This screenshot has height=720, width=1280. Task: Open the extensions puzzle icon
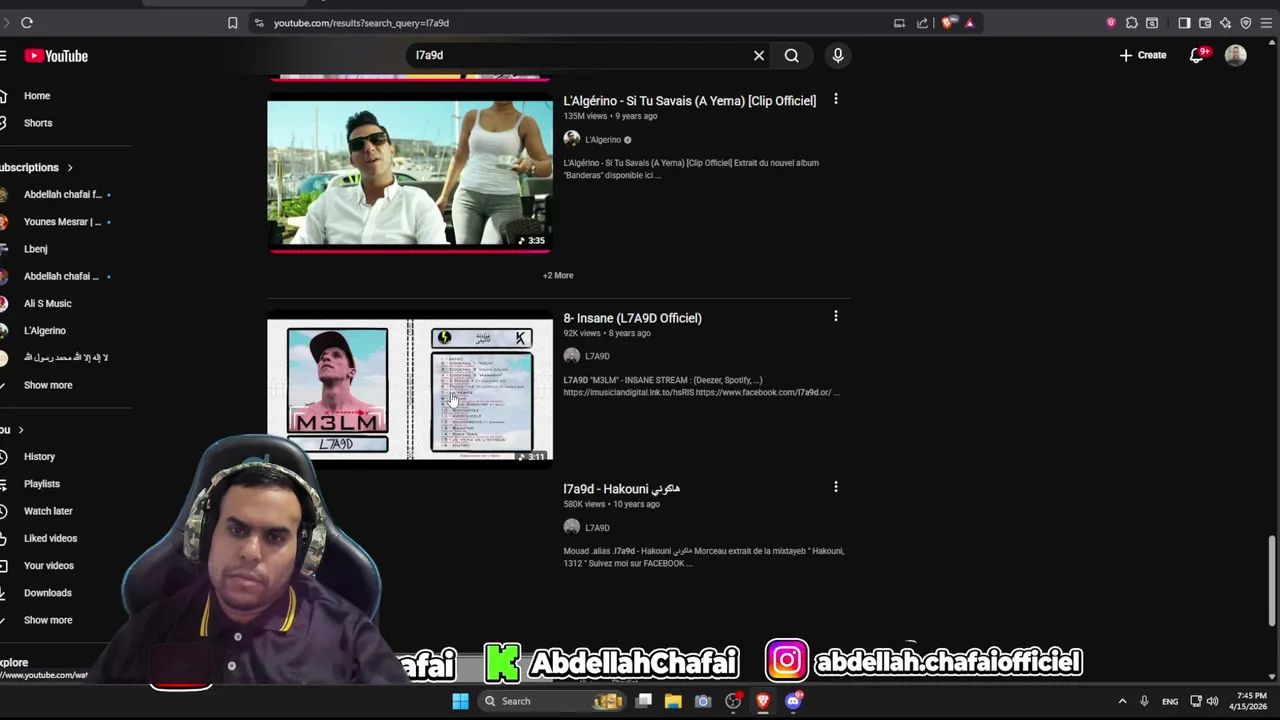[x=1131, y=22]
